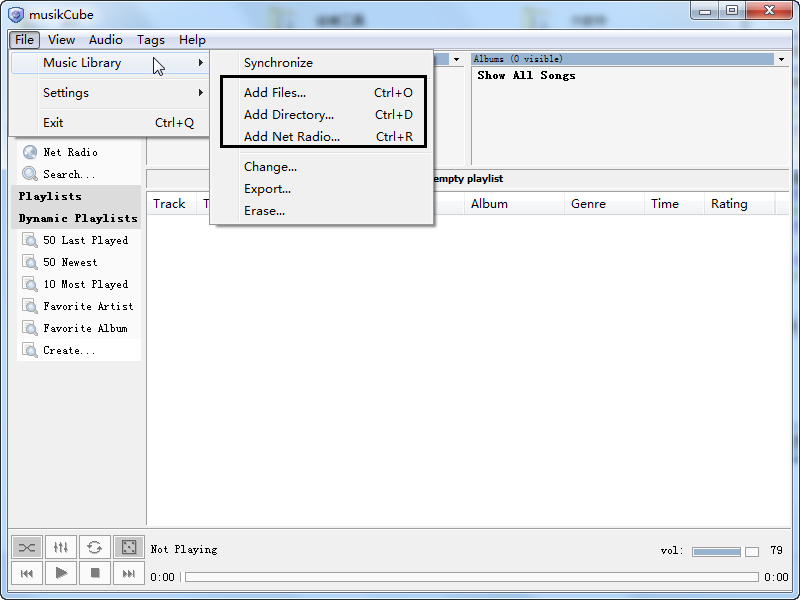Click the icon beside 50 Newest
The height and width of the screenshot is (600, 800).
coord(30,262)
